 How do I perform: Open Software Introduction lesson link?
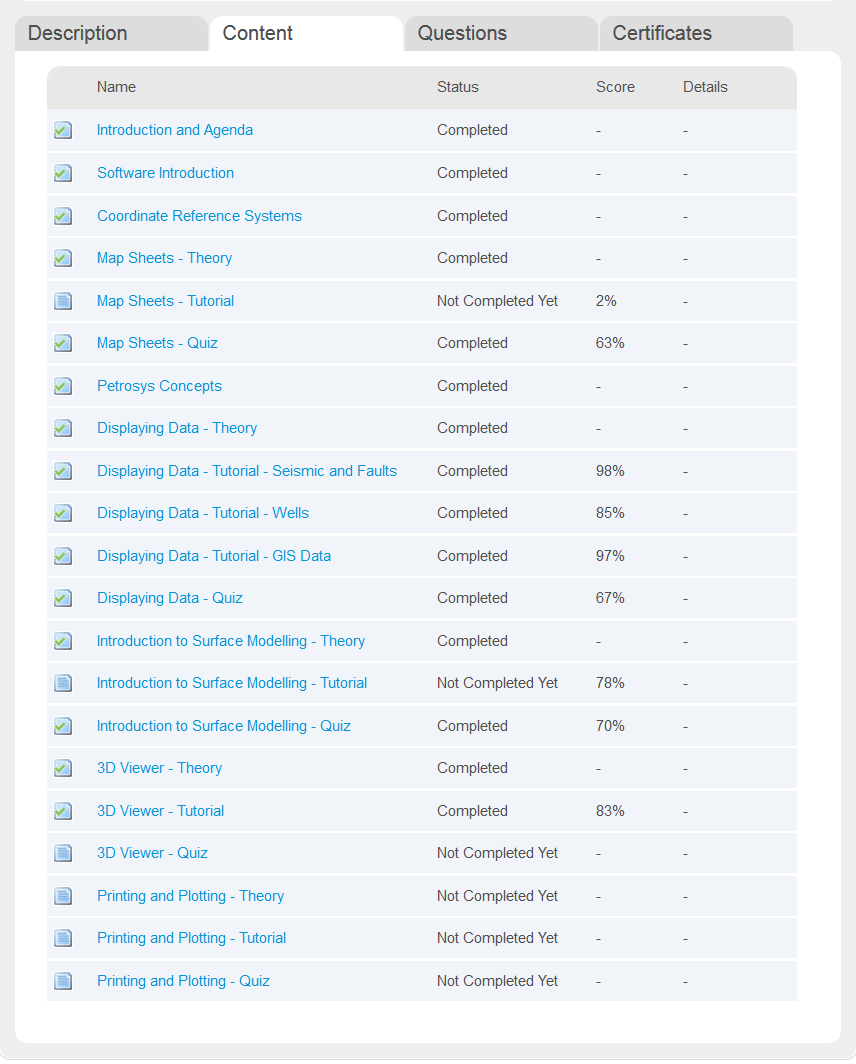coord(165,173)
